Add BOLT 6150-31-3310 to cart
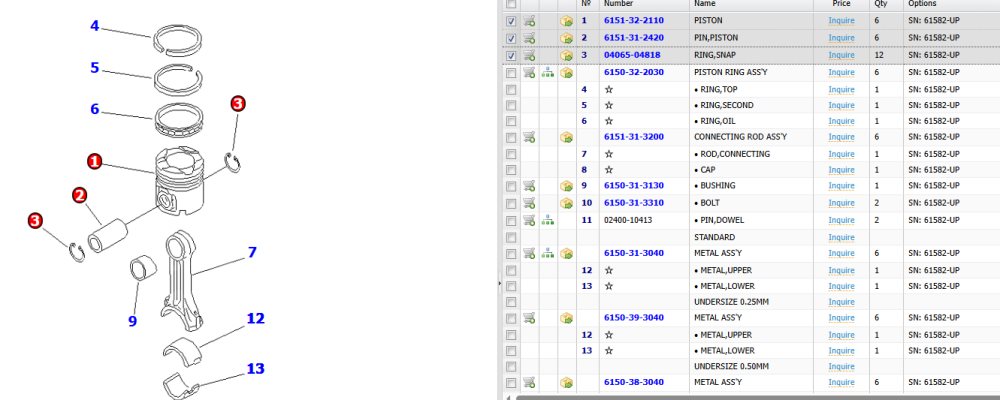The image size is (1000, 400). coord(529,203)
